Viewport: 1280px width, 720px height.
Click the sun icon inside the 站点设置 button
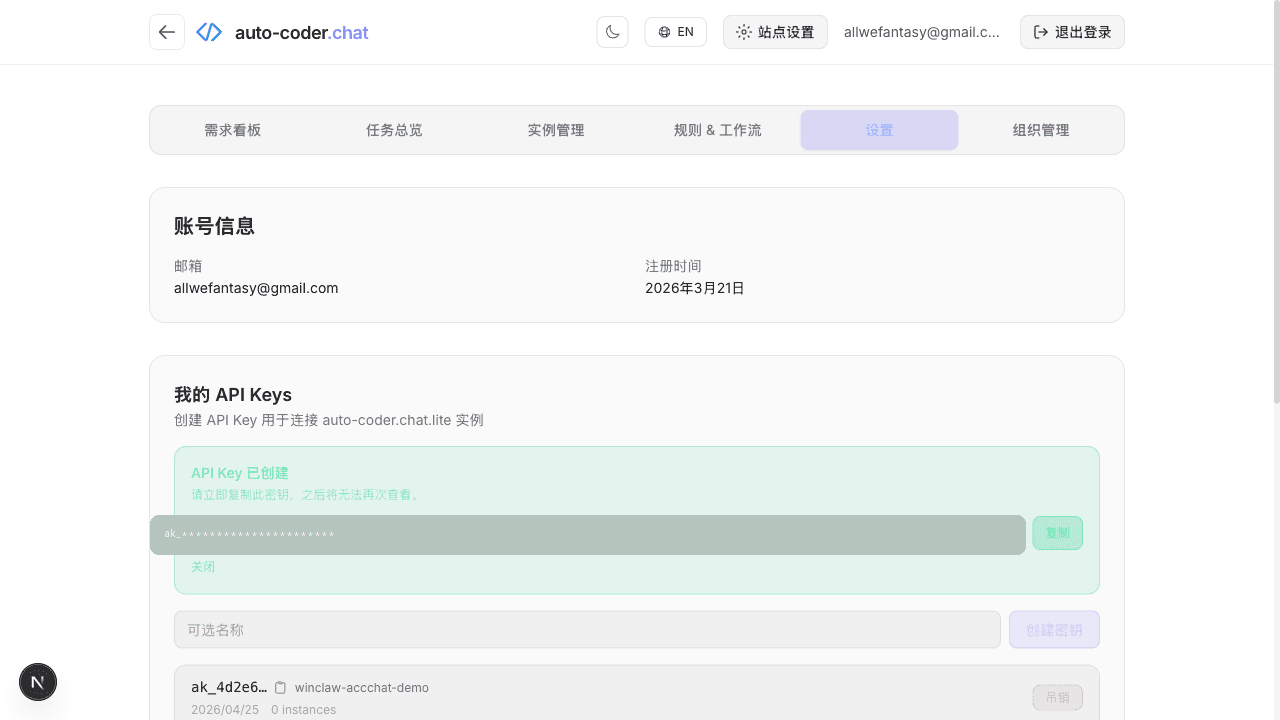click(x=743, y=32)
